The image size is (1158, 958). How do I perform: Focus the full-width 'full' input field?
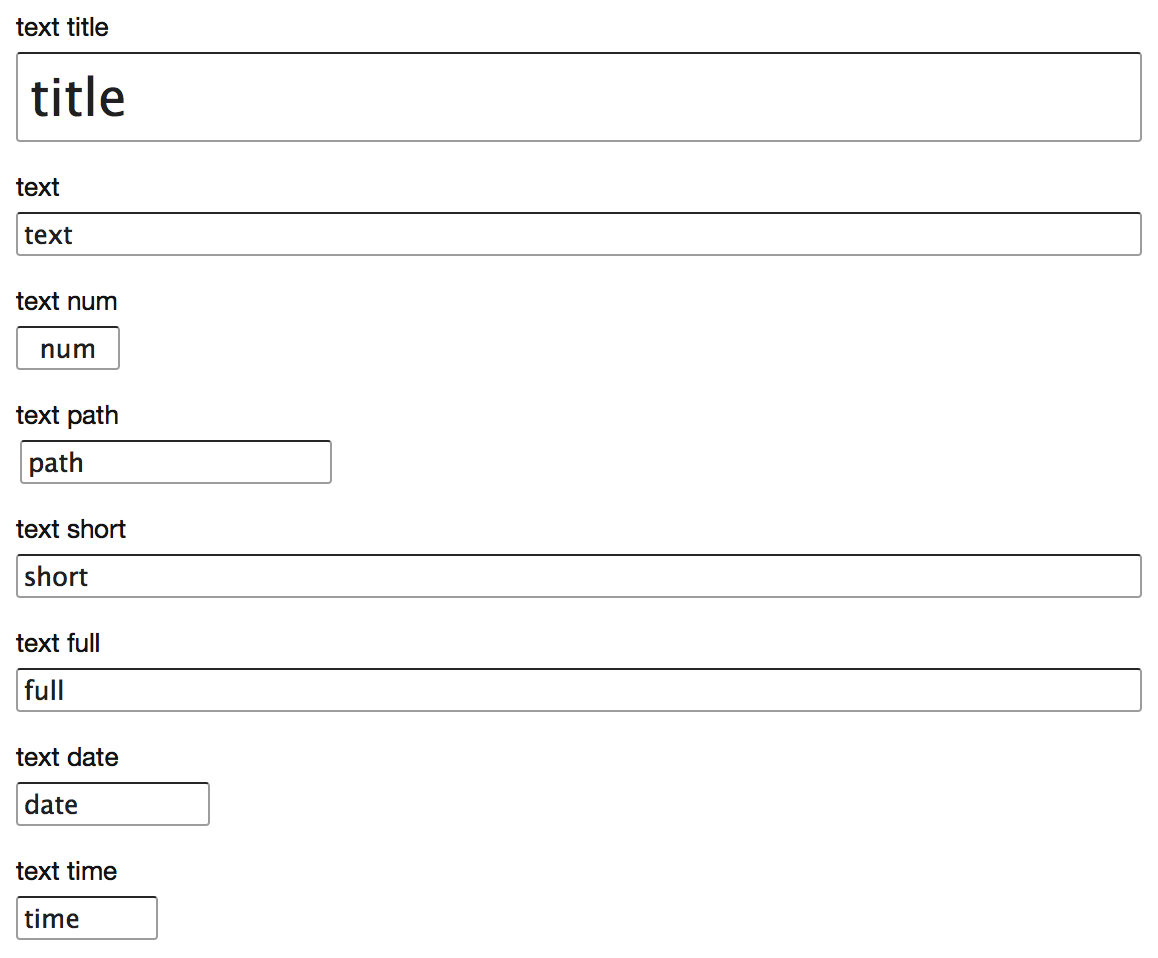click(579, 690)
